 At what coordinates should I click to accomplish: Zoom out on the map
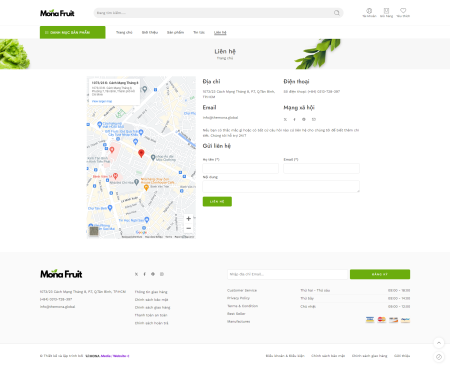(188, 228)
